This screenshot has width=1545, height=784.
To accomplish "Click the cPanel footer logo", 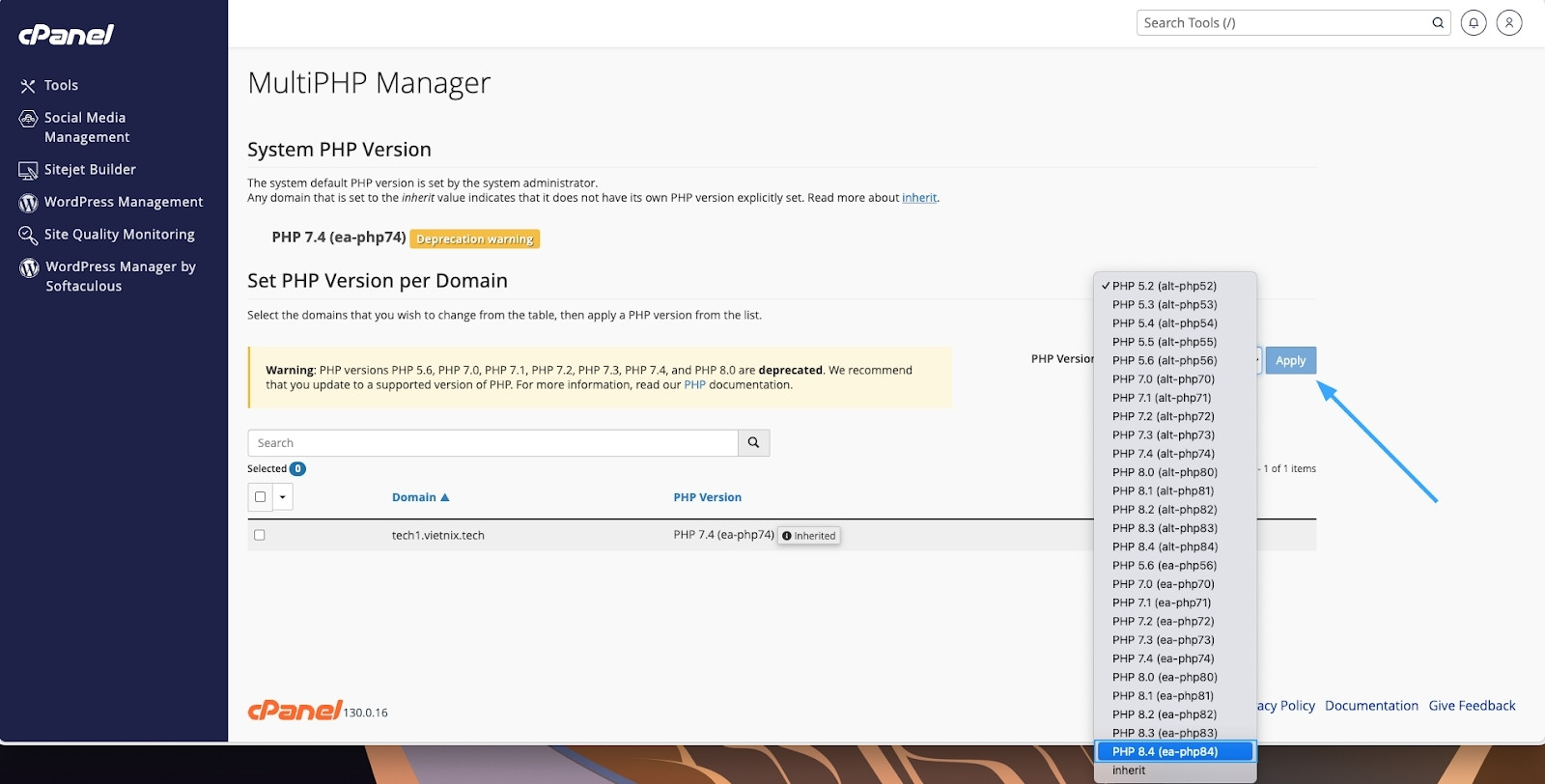I will coord(295,711).
